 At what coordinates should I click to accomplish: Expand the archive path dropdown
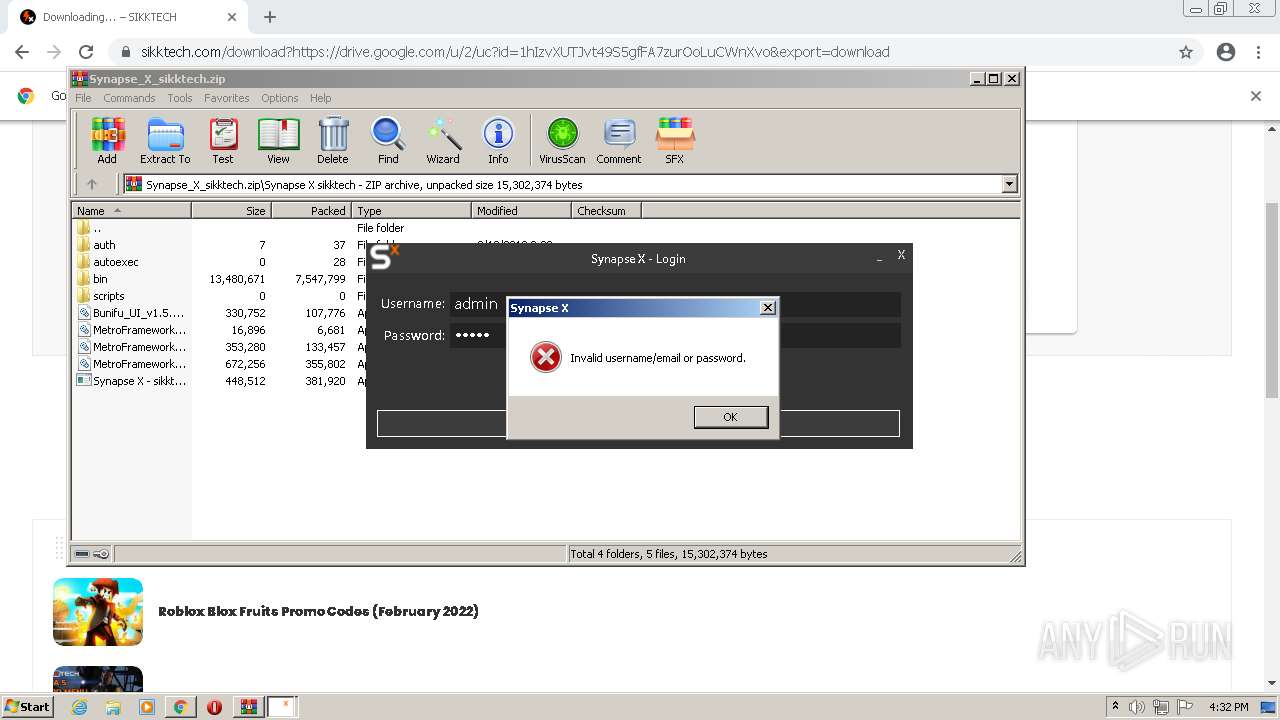pyautogui.click(x=1009, y=184)
